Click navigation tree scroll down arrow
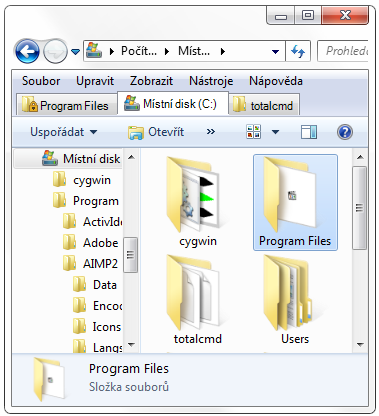Image resolution: width=379 pixels, height=416 pixels. [x=131, y=344]
